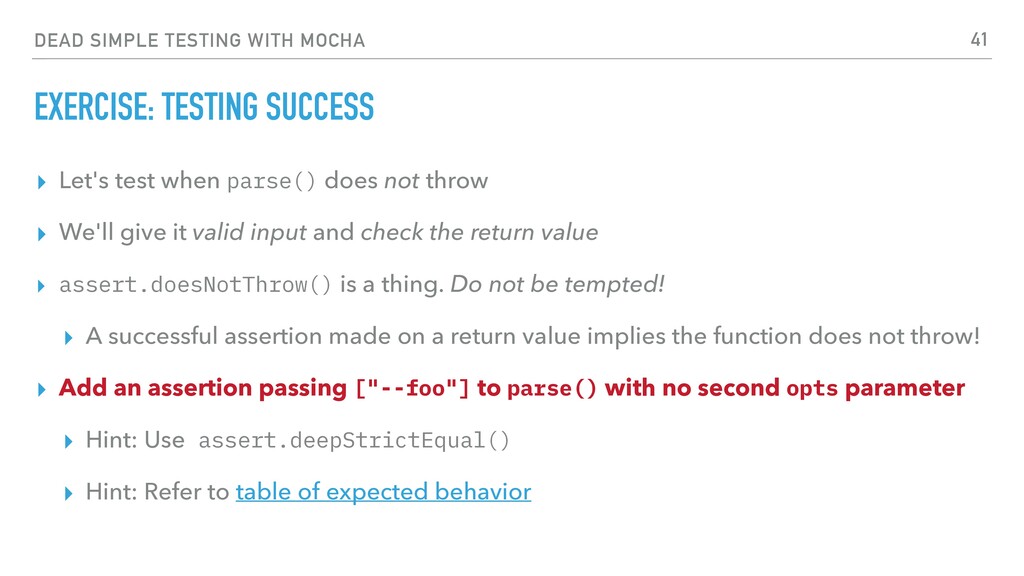Screen dimensions: 1024x576
Task: Click the slide number 41
Action: tap(978, 40)
